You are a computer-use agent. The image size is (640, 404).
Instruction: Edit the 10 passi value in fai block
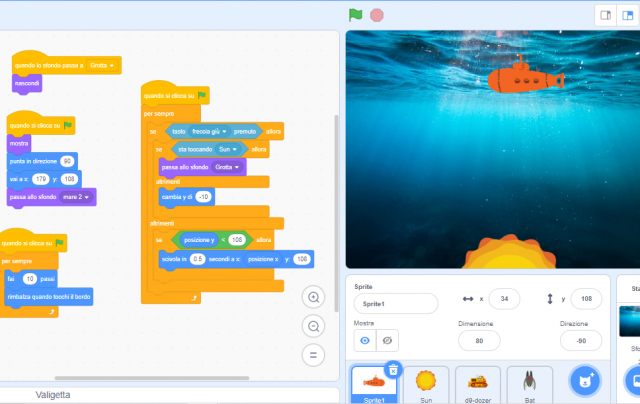[x=29, y=279]
